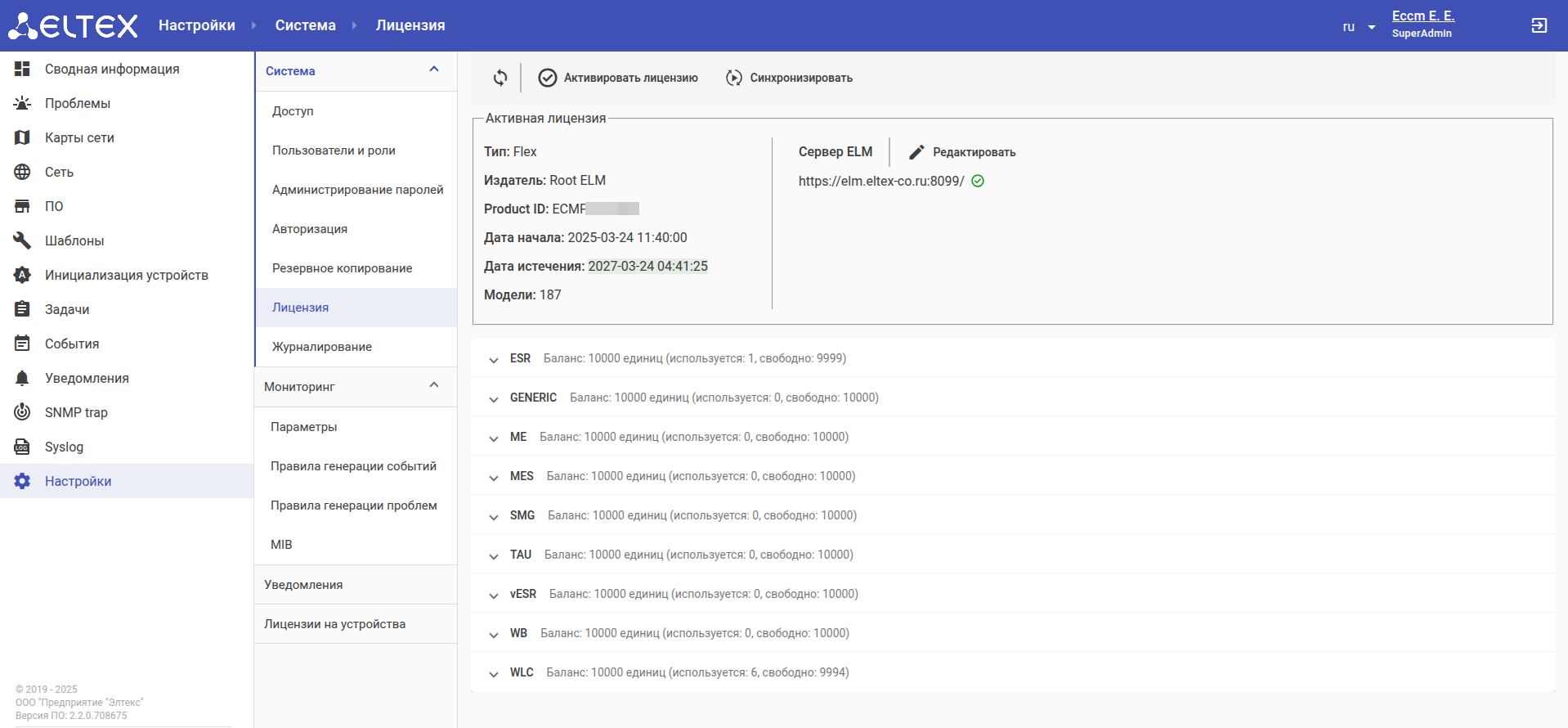Open the device initialization sidebar item
The height and width of the screenshot is (728, 1568).
pos(126,275)
